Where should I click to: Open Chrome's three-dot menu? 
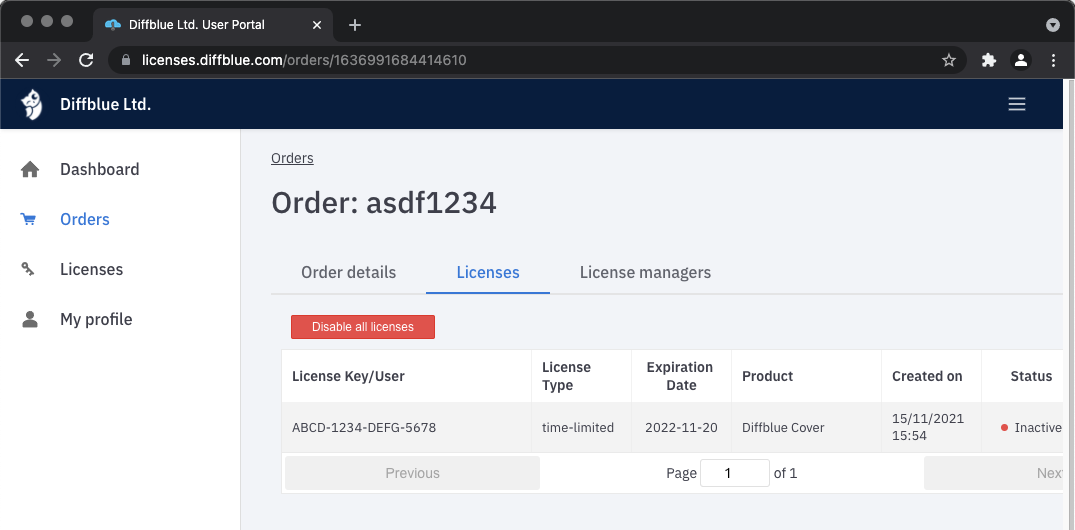point(1053,60)
